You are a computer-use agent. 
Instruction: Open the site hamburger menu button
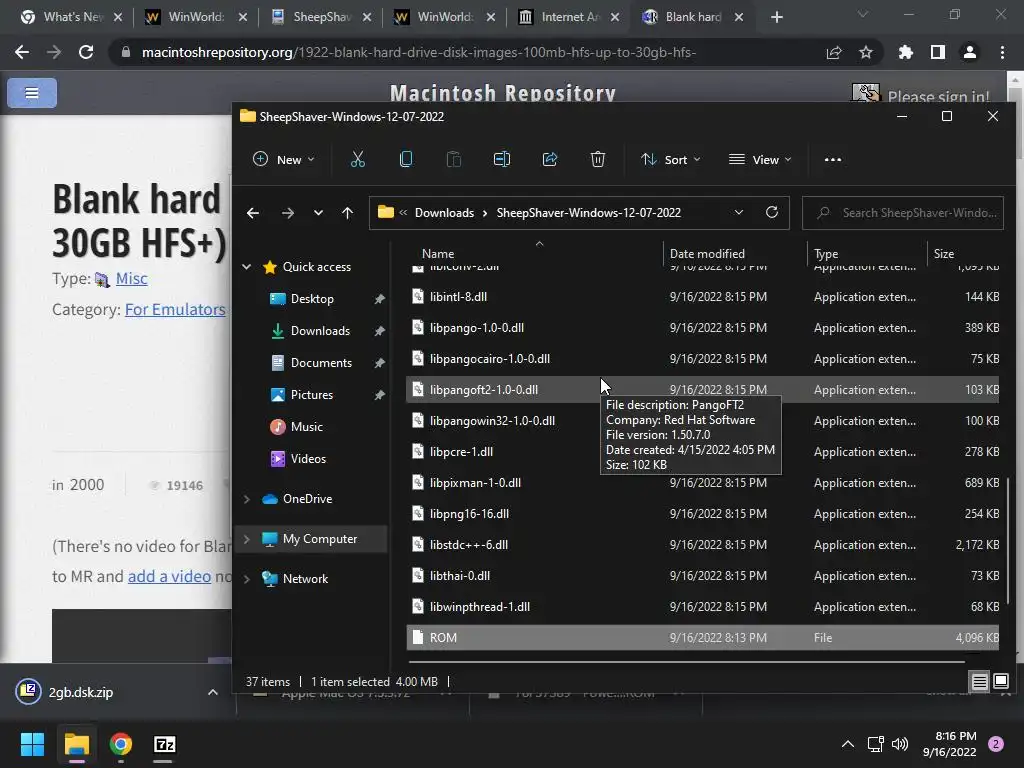[31, 93]
